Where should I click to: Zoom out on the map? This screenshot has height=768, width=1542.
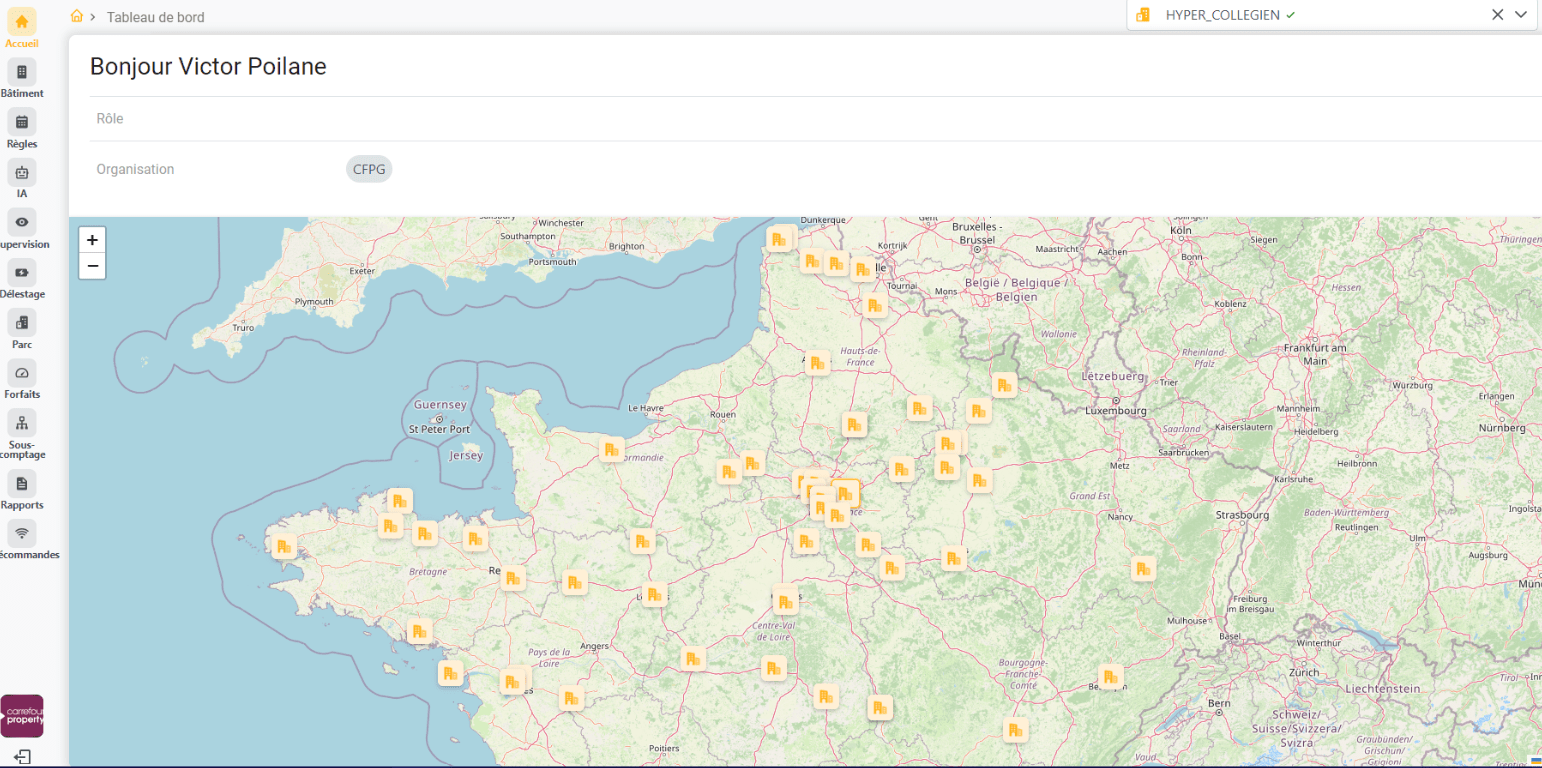[x=92, y=266]
